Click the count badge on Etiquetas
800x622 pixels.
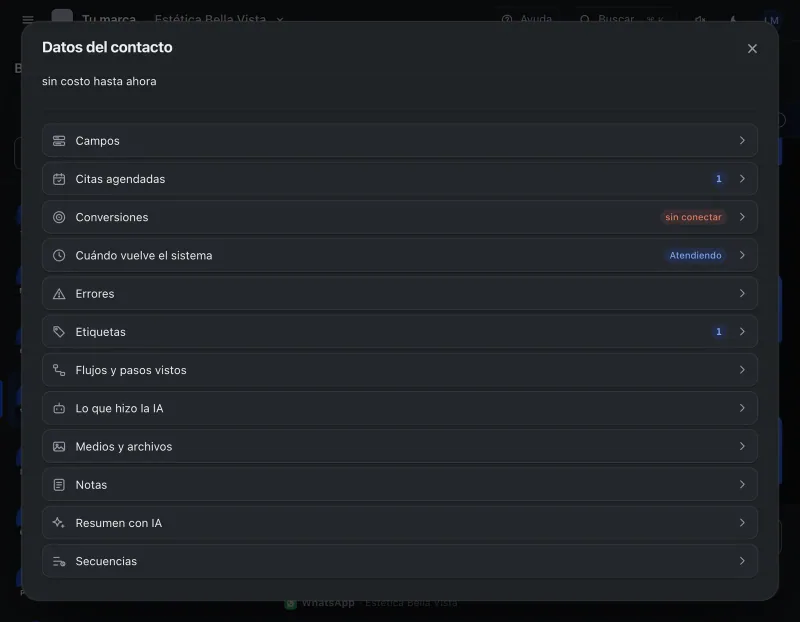click(719, 332)
